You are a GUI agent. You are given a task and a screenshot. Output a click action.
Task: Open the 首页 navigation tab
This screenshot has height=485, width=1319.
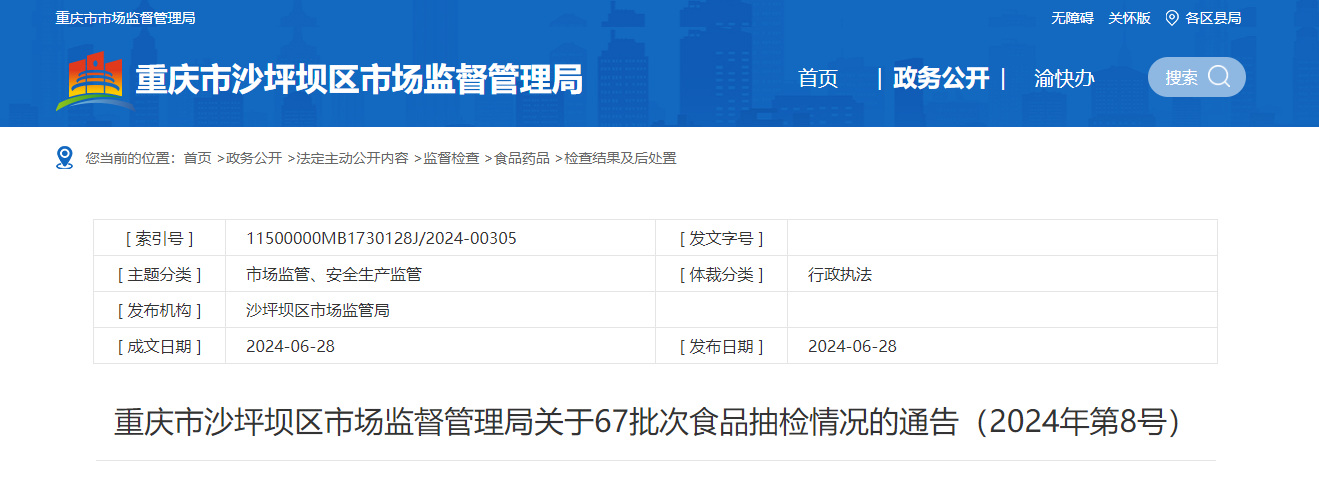(818, 78)
